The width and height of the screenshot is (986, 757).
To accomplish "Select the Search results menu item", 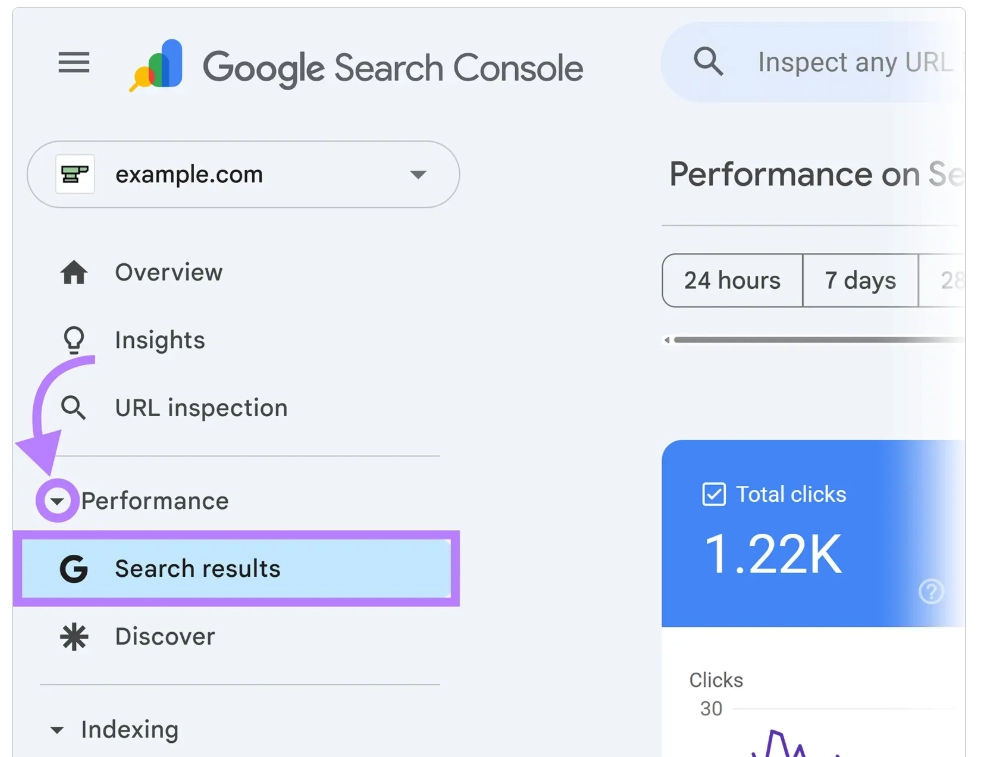I will (x=196, y=568).
